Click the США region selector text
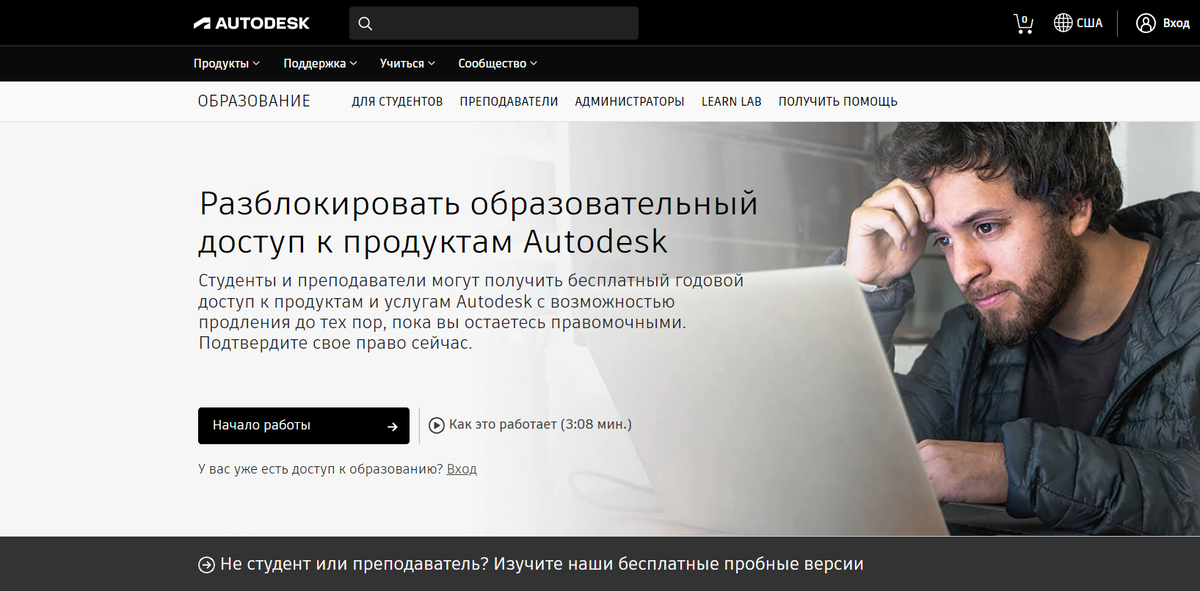Screen dimensions: 1200x591 point(1089,23)
